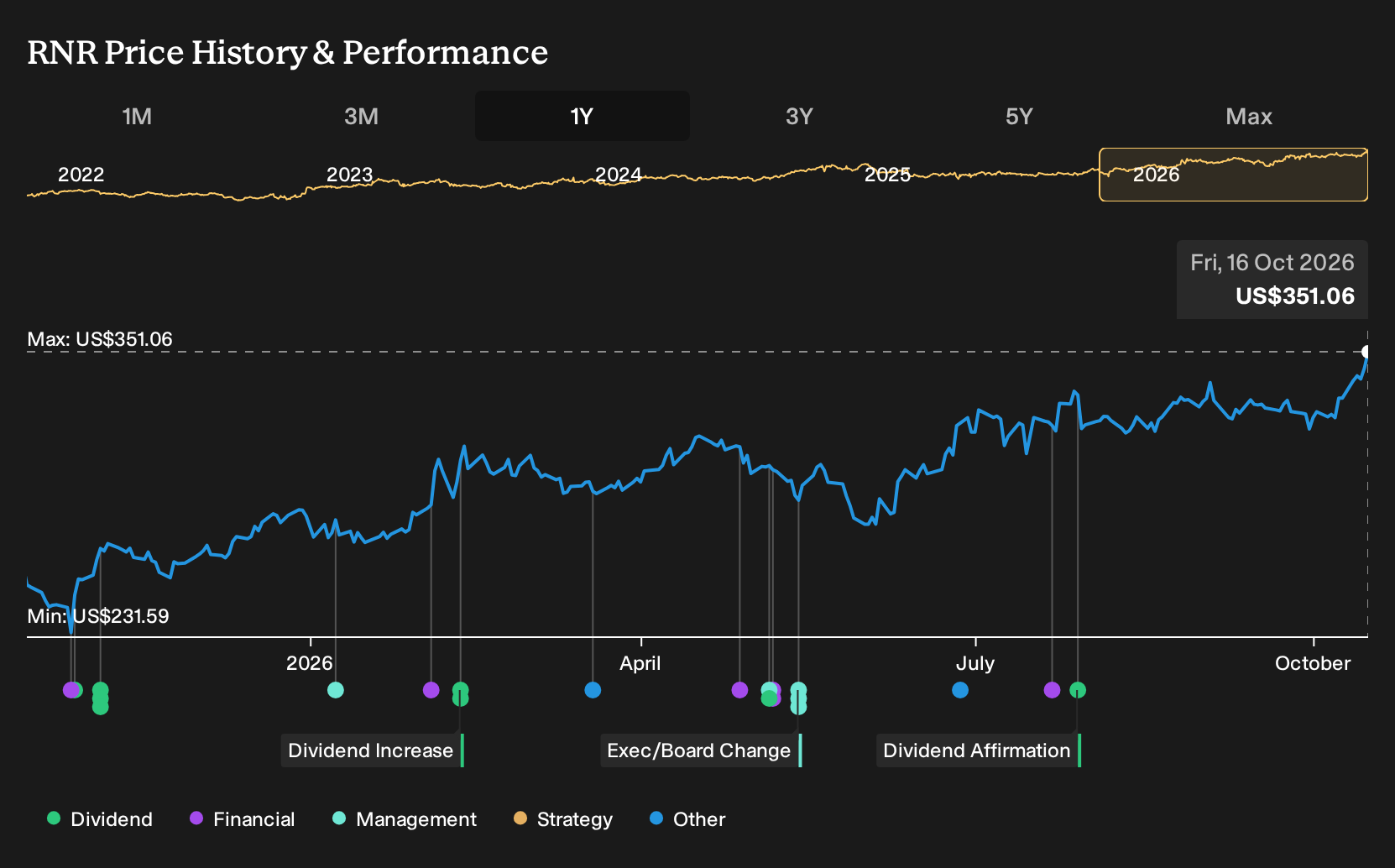The image size is (1395, 868).
Task: Open the Dividend Increase event label
Action: coord(372,750)
